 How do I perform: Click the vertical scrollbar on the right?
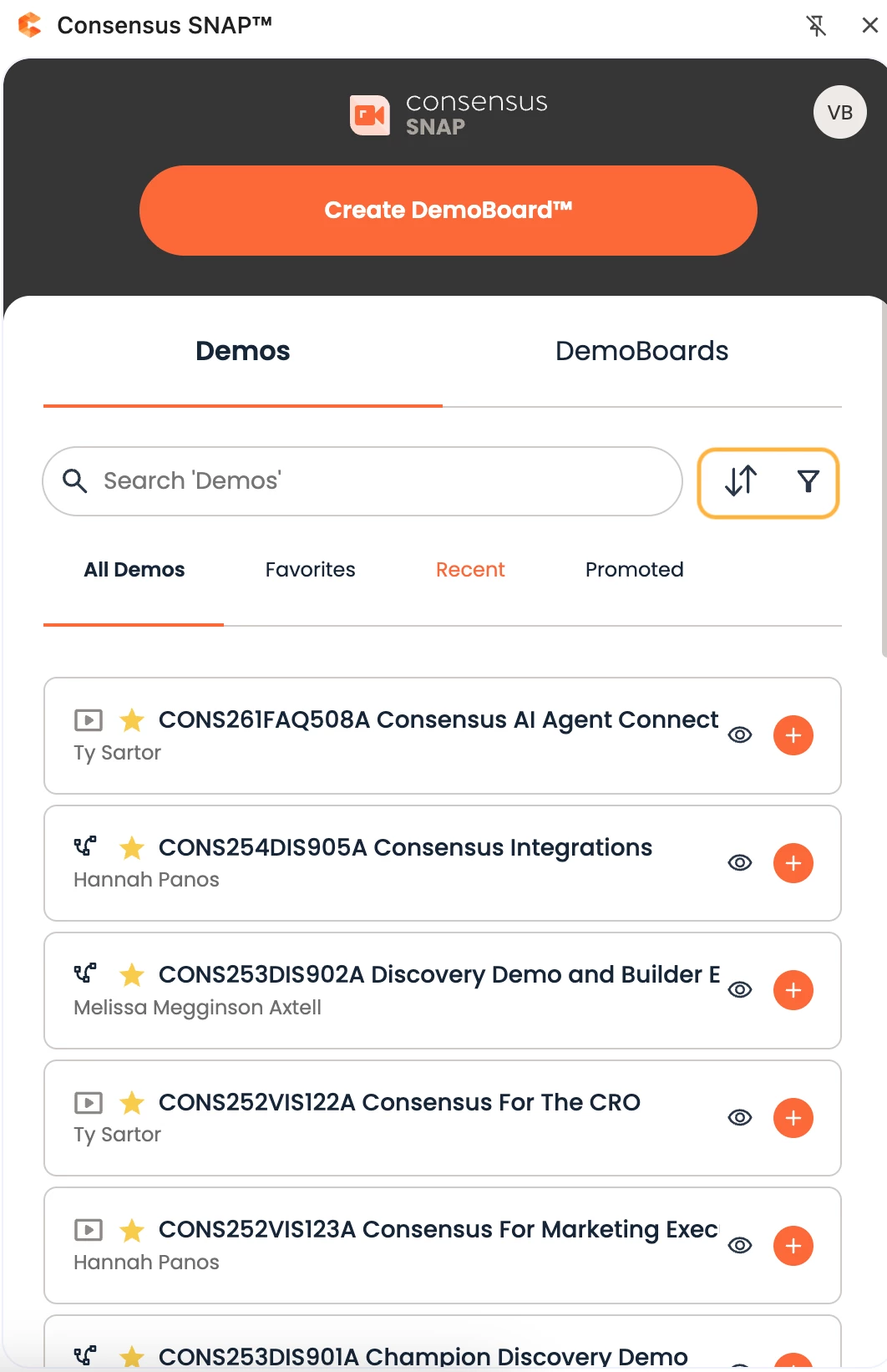[884, 476]
